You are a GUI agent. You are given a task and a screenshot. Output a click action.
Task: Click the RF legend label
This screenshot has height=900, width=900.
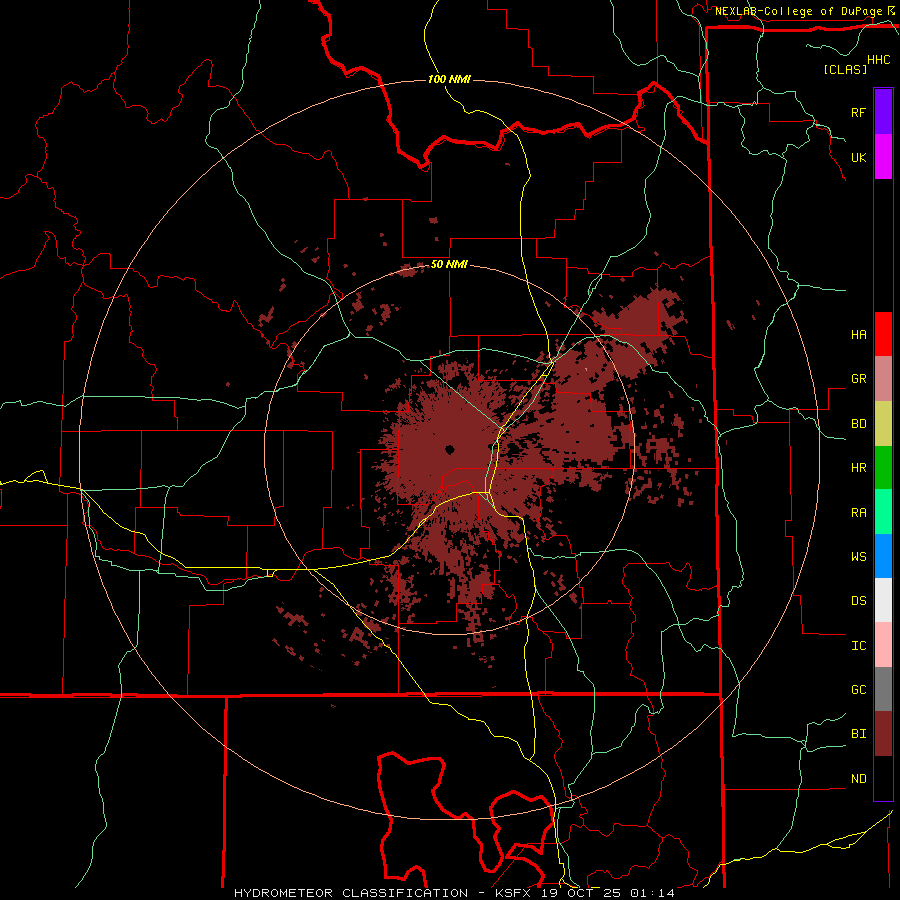point(858,112)
